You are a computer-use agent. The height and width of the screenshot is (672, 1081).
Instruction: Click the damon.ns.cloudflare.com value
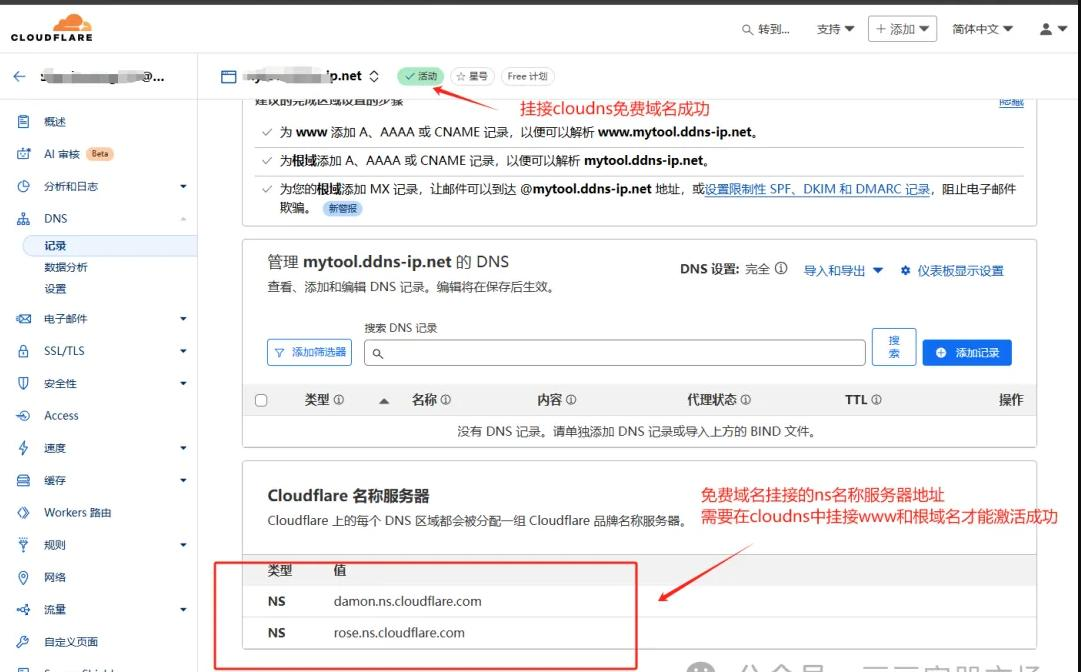407,601
